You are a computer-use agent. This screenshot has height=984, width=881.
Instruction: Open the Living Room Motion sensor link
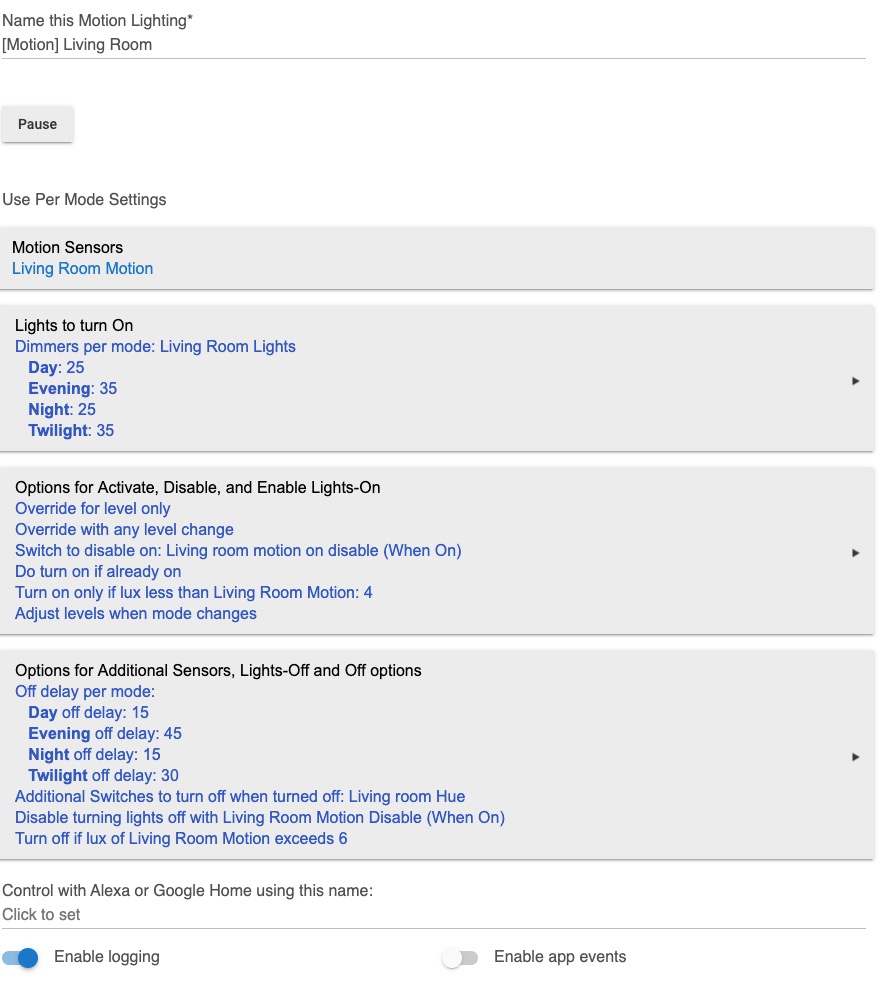point(82,269)
